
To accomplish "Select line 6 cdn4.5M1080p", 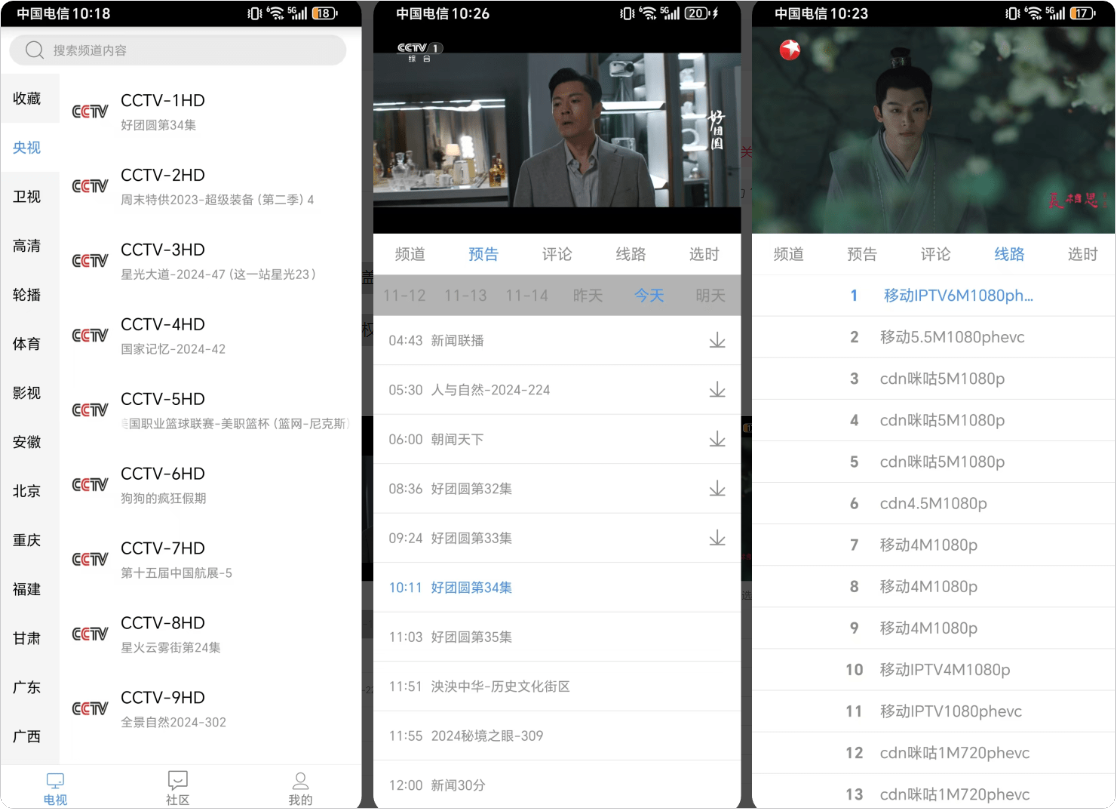I will (x=933, y=504).
